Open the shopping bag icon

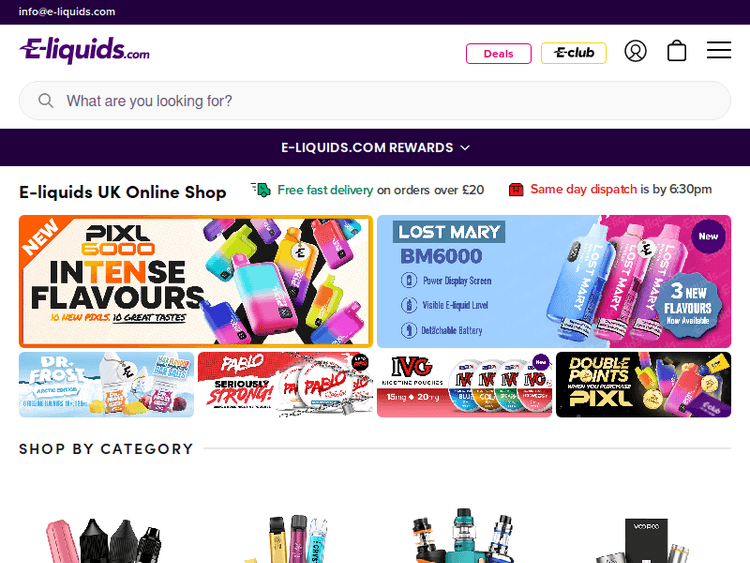click(x=676, y=51)
